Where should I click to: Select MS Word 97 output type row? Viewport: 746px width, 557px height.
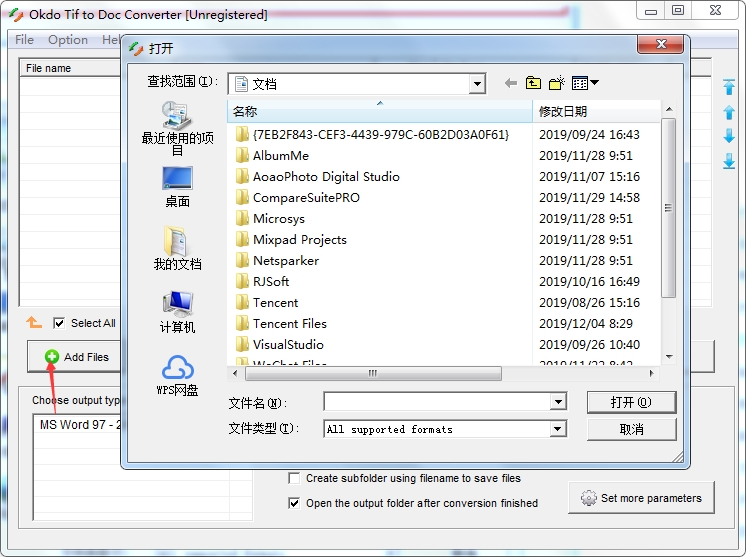coord(77,424)
